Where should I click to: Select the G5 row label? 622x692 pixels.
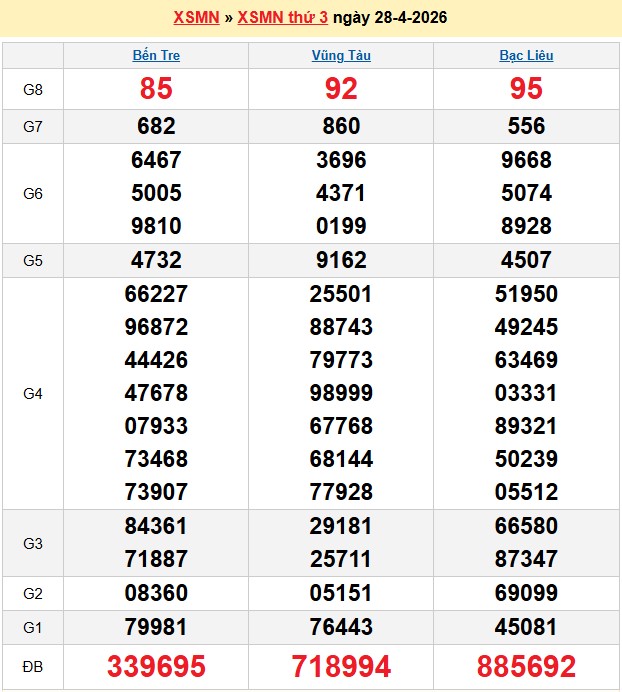[33, 260]
